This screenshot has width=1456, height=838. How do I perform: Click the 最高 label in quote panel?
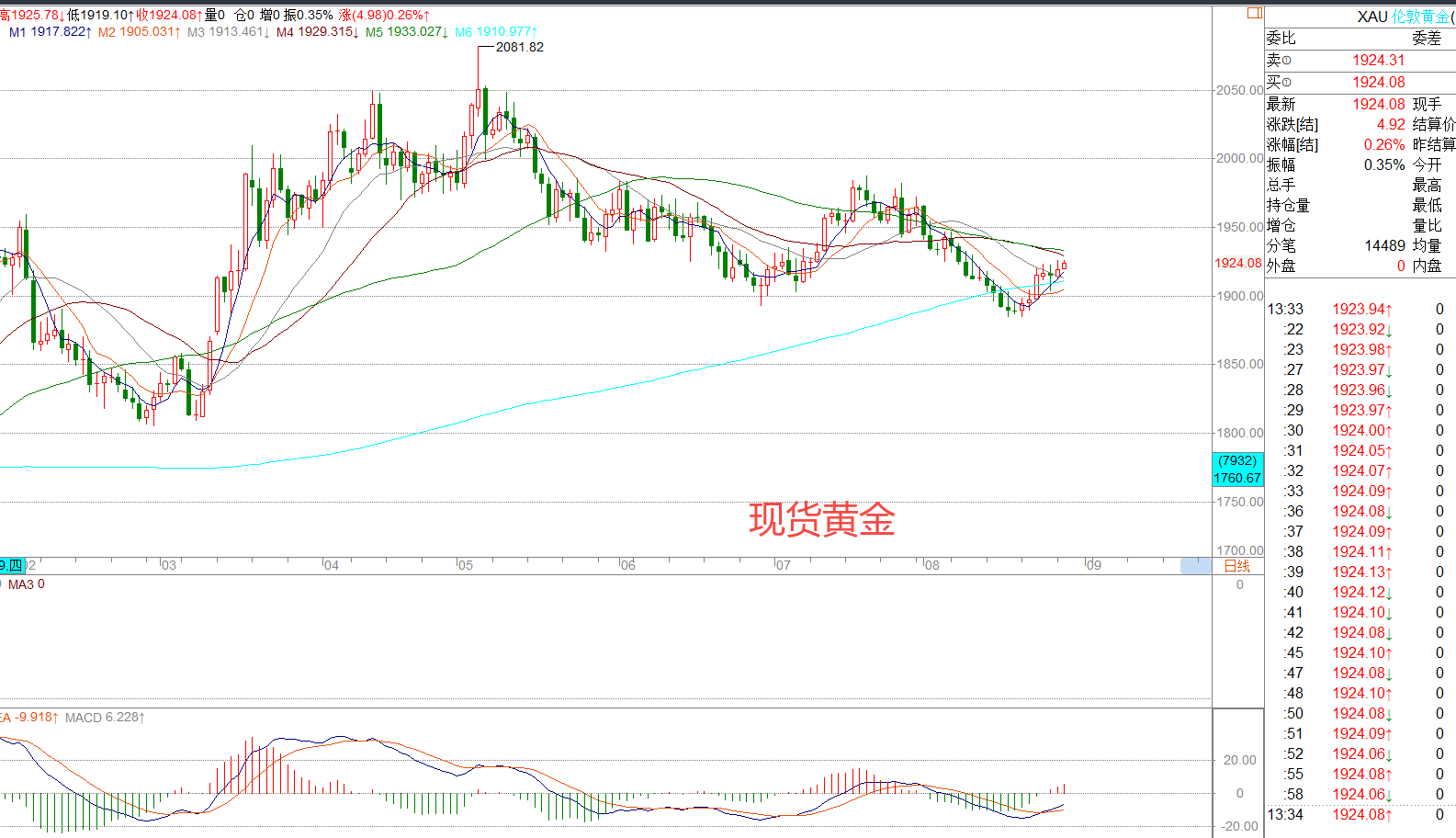(x=1427, y=185)
